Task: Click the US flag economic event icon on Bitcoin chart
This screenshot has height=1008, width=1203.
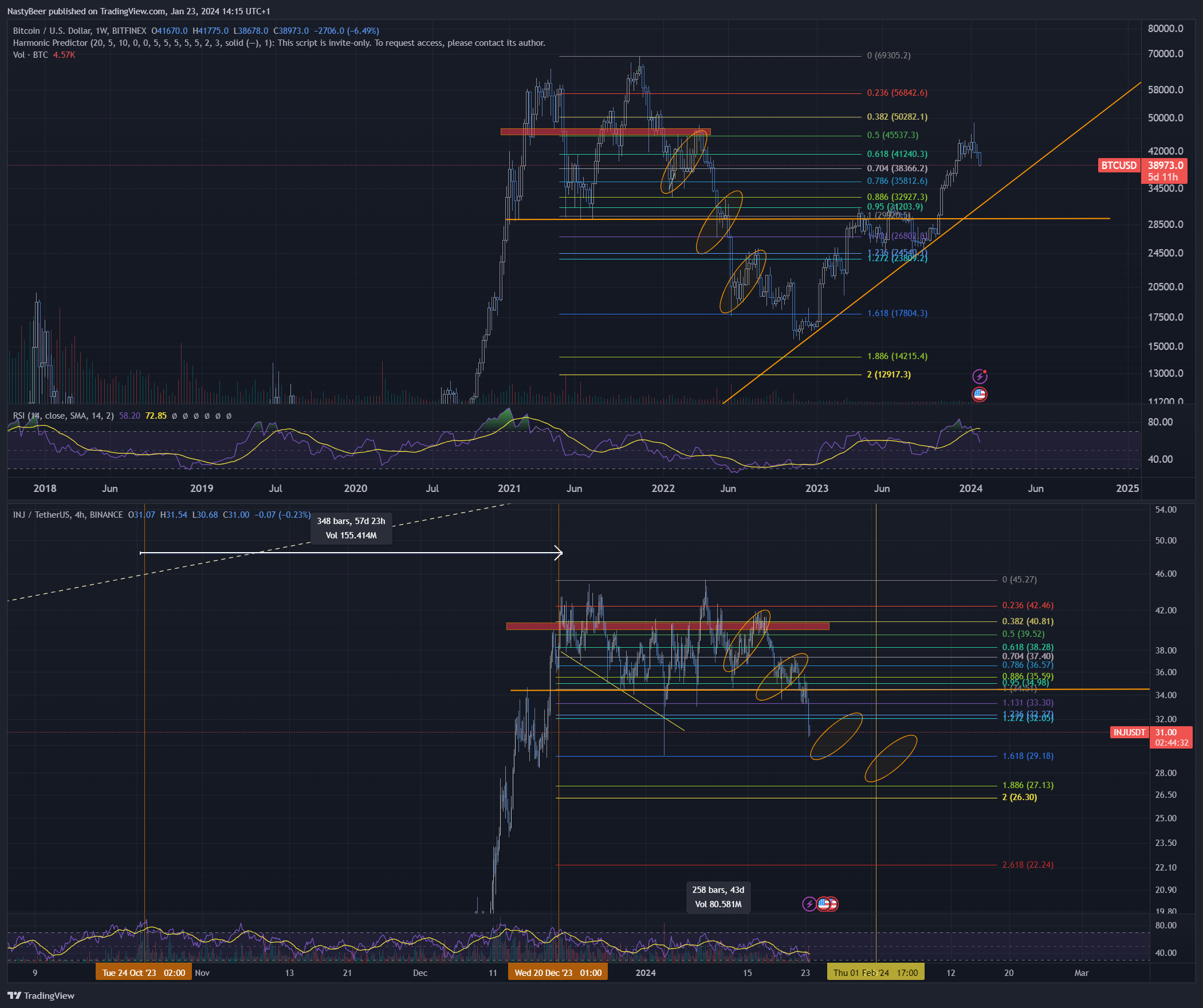Action: click(980, 394)
